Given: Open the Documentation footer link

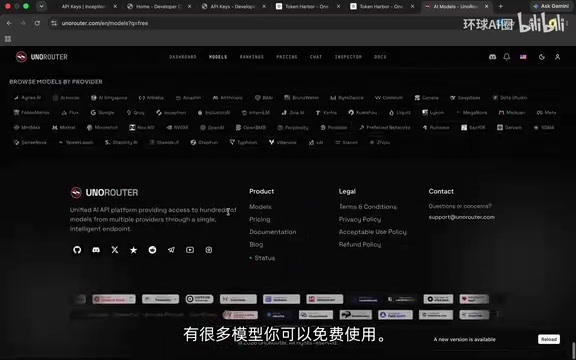Looking at the screenshot, I should 273,232.
